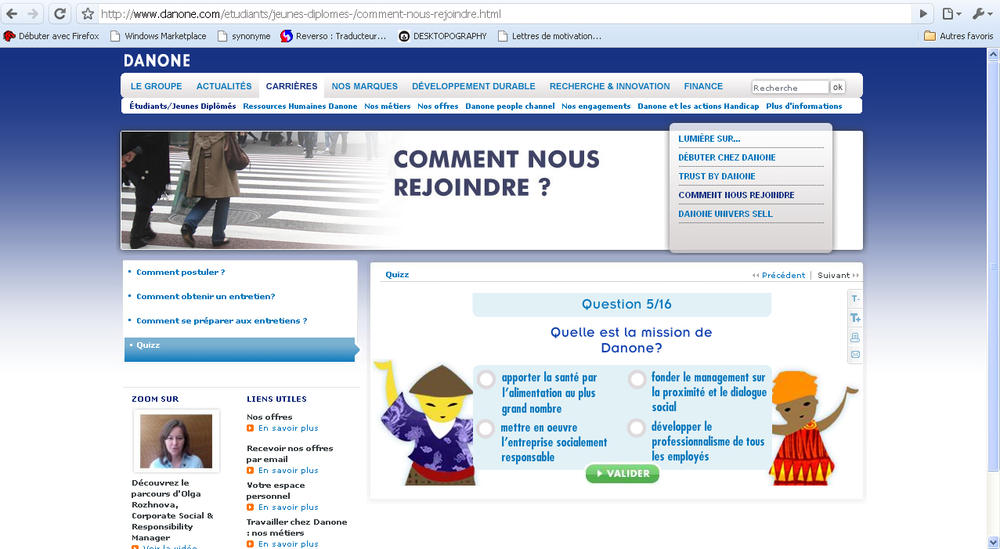Open DANONE UNIVERS SELL

[x=725, y=214]
